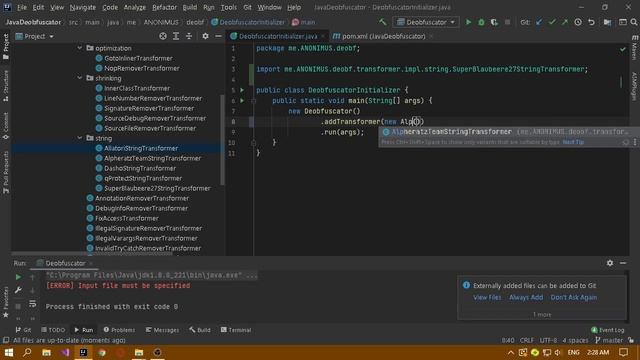This screenshot has width=640, height=360.
Task: Select FixAccessTransformer class
Action: pyautogui.click(x=127, y=218)
